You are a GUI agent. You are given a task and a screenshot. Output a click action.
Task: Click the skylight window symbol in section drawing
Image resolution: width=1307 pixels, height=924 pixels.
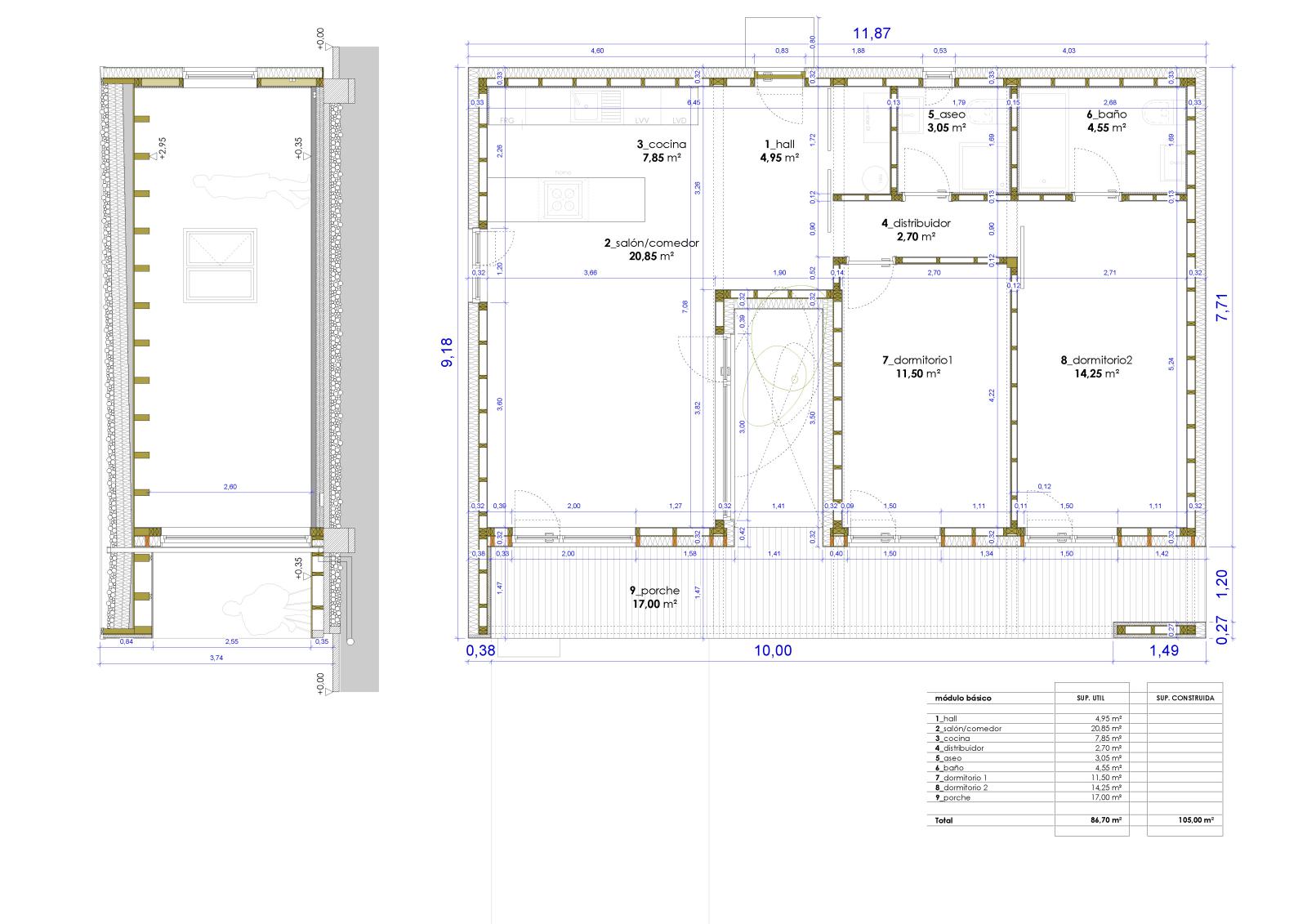[x=220, y=266]
